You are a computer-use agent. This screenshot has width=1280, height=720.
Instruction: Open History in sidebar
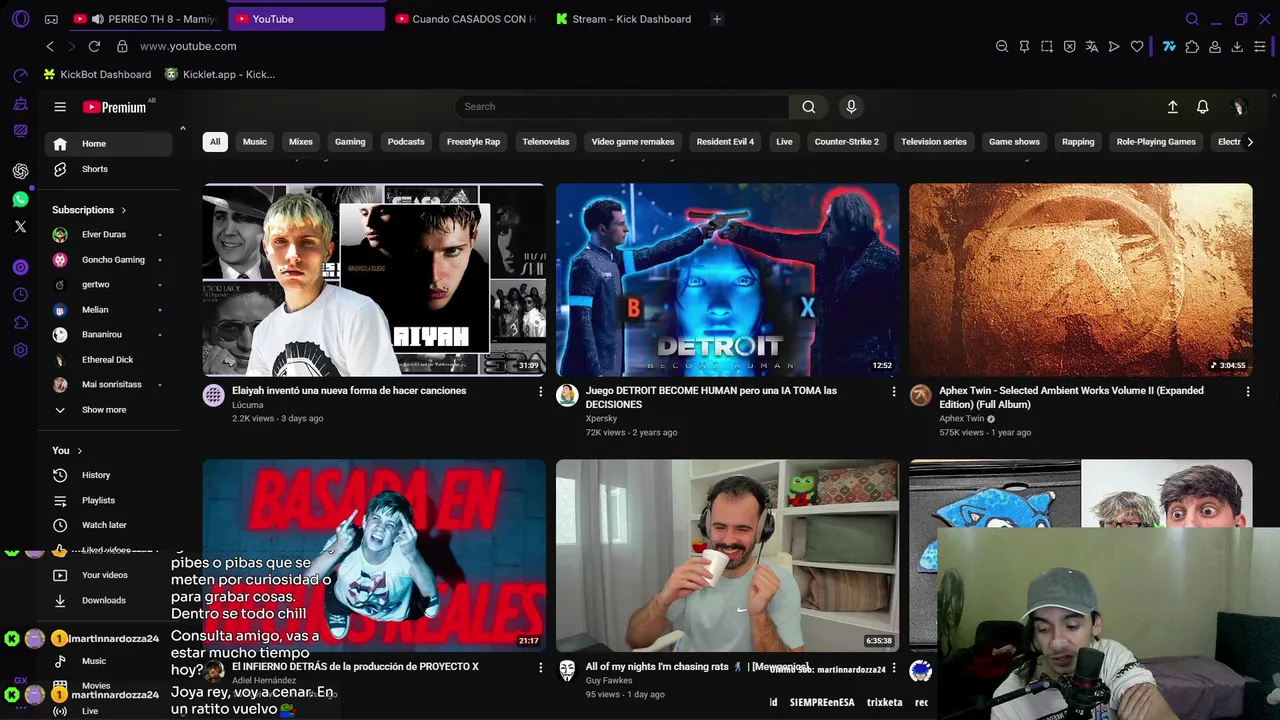click(x=108, y=475)
